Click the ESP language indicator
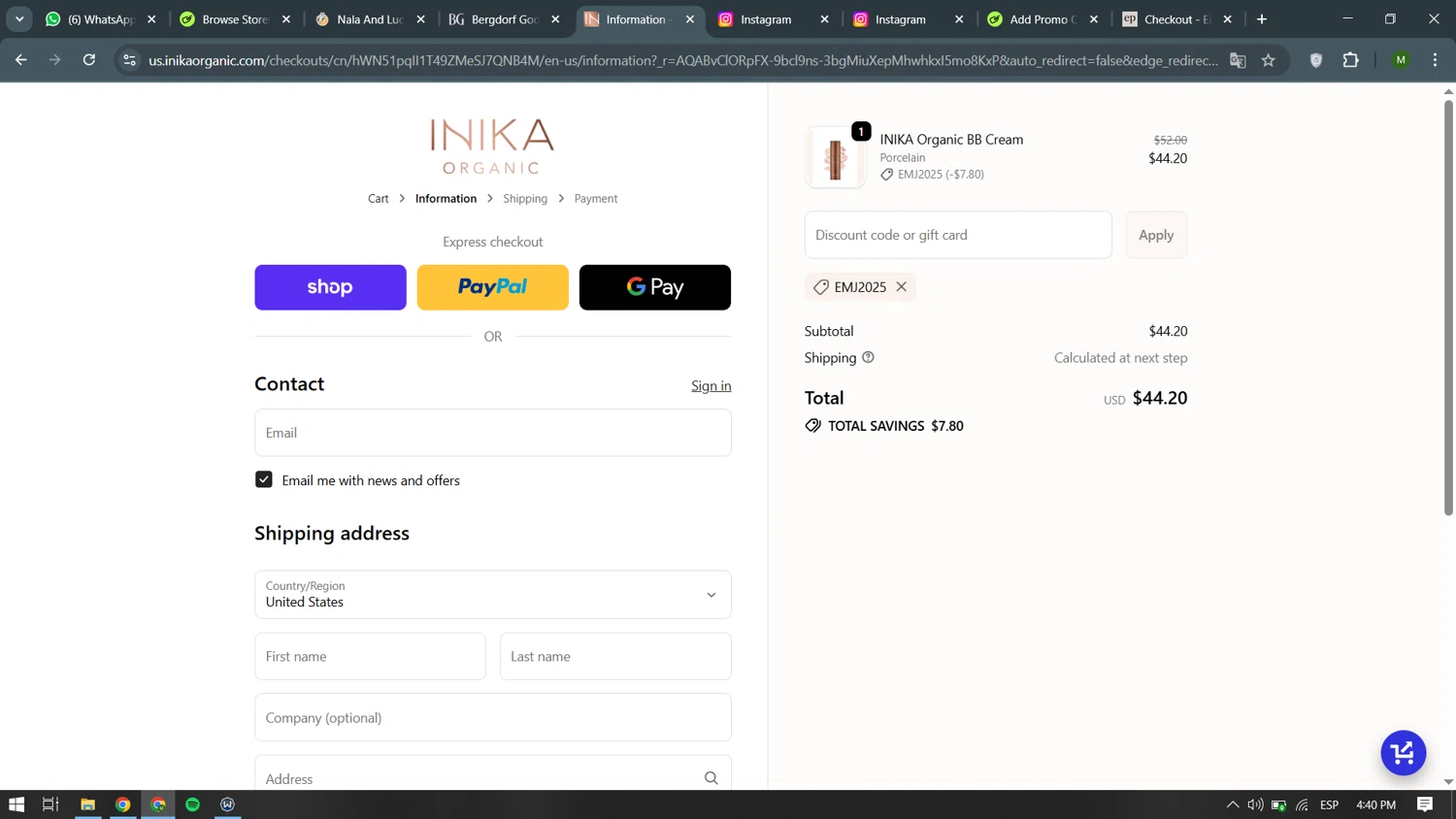The image size is (1456, 819). 1330,804
